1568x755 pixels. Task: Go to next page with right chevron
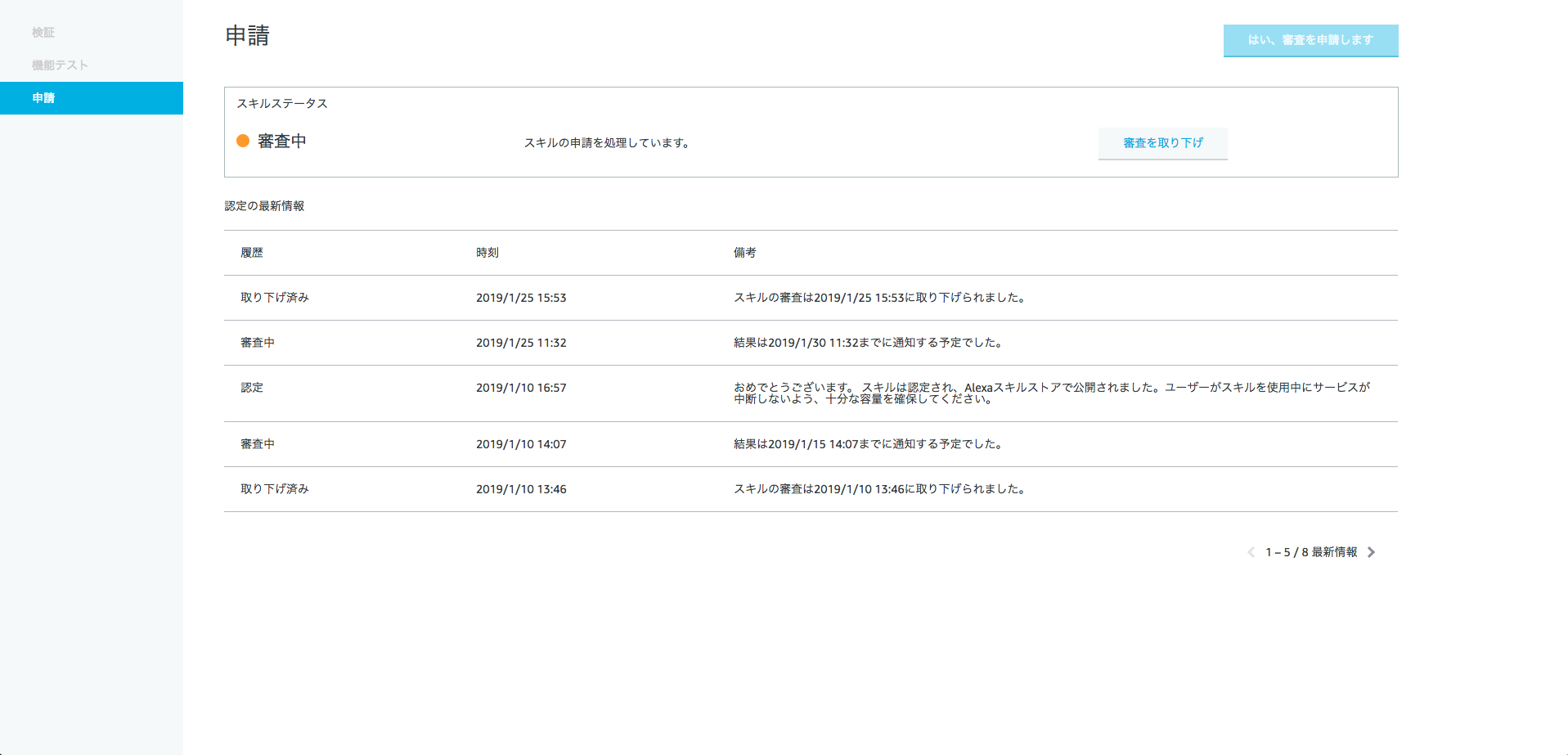pyautogui.click(x=1372, y=552)
